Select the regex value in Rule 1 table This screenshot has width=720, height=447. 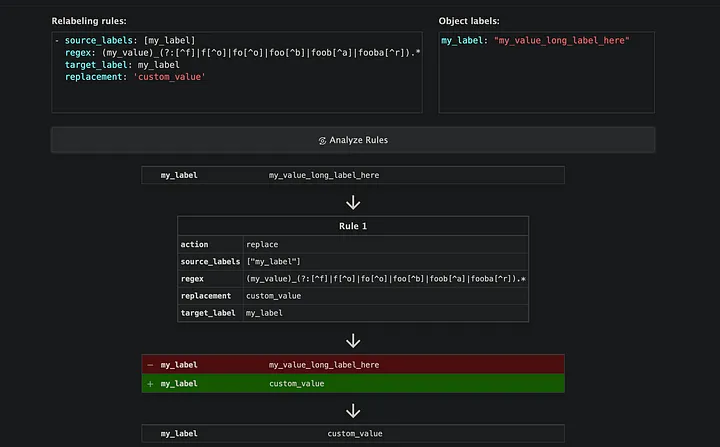(386, 279)
